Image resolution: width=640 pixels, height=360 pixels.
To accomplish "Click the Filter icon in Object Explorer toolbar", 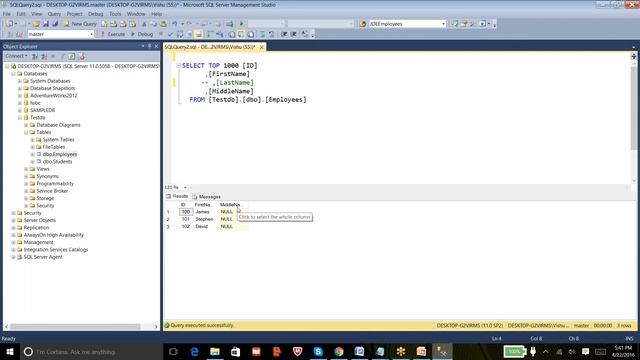I will [62, 56].
